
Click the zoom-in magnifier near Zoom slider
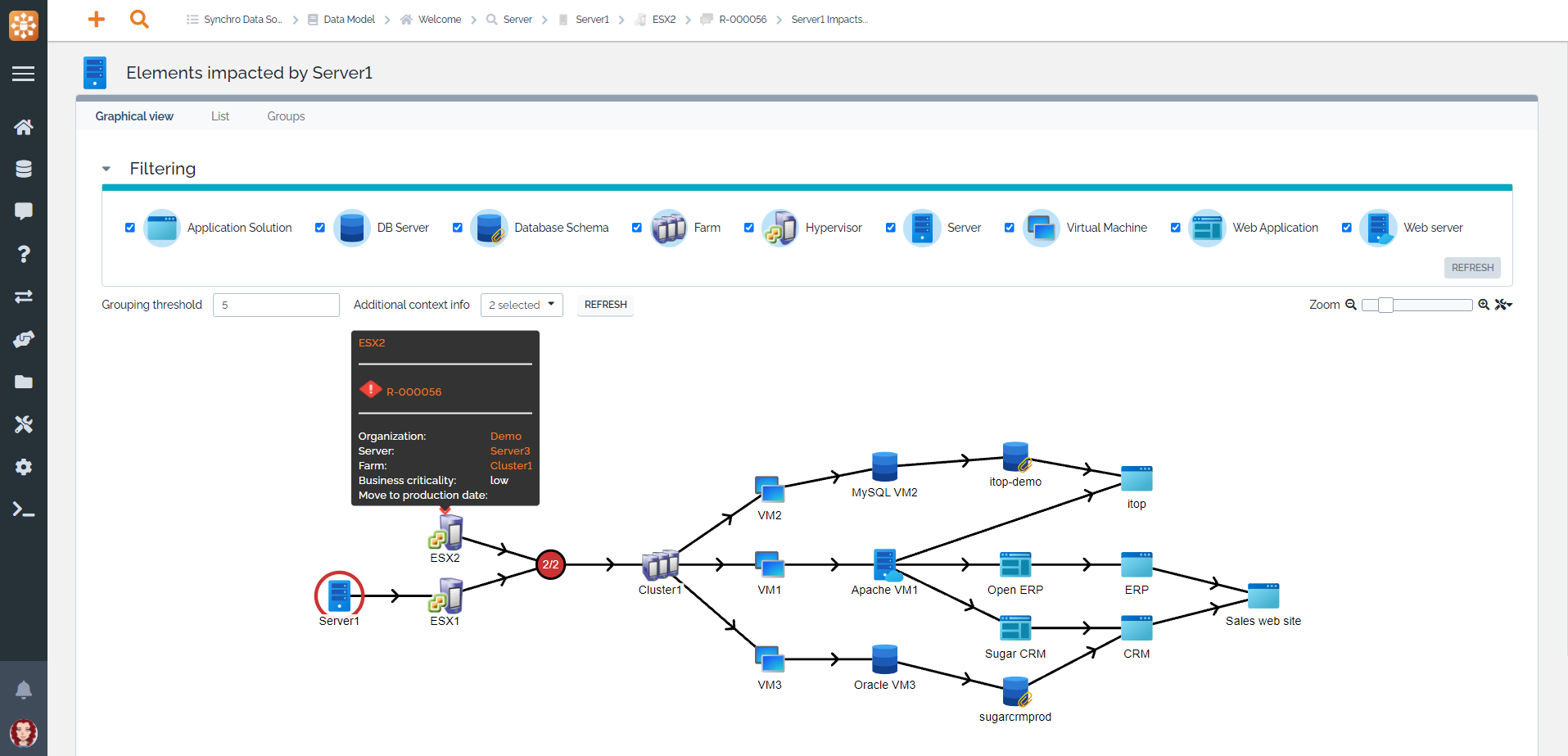point(1484,305)
